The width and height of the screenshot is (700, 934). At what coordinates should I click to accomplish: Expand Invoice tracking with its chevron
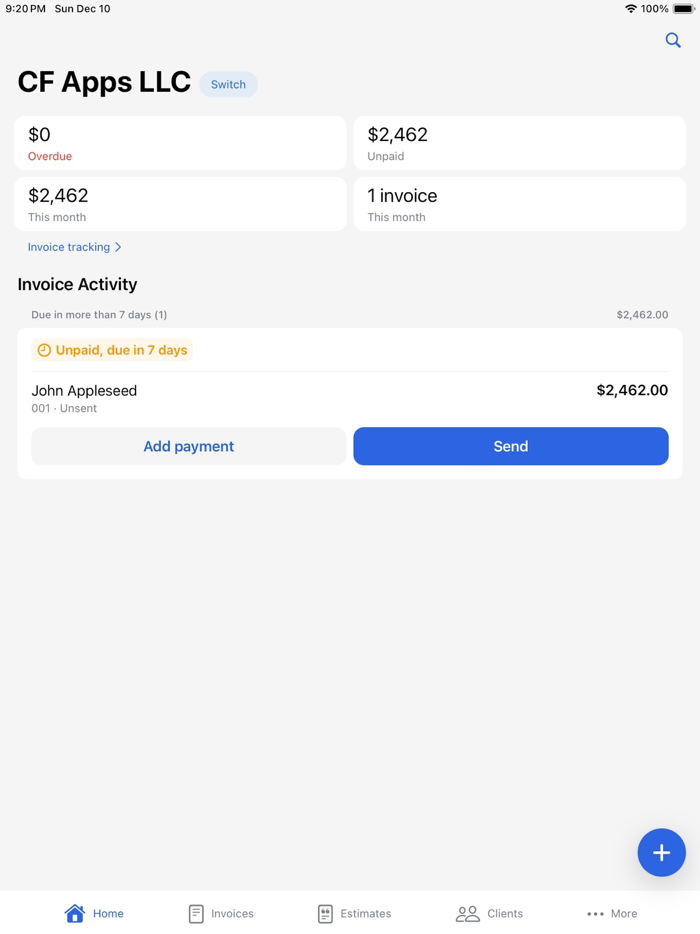(117, 247)
